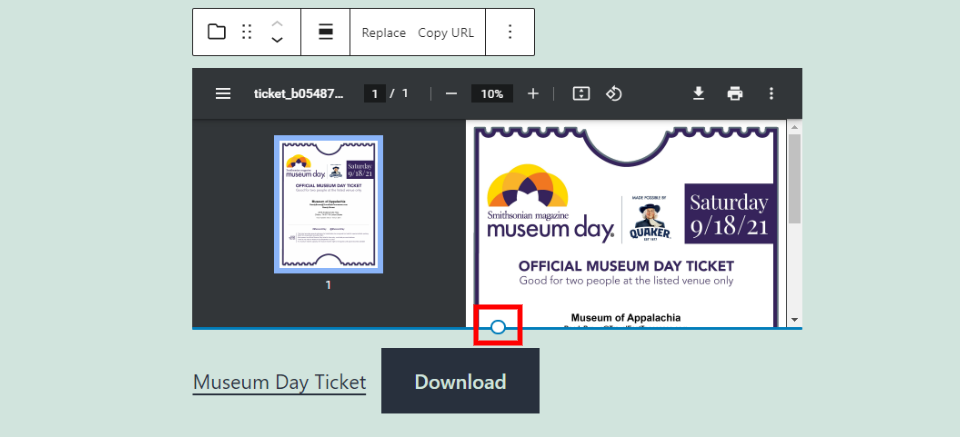This screenshot has width=960, height=437.
Task: Toggle the PDF viewer sidebar menu
Action: coord(223,94)
